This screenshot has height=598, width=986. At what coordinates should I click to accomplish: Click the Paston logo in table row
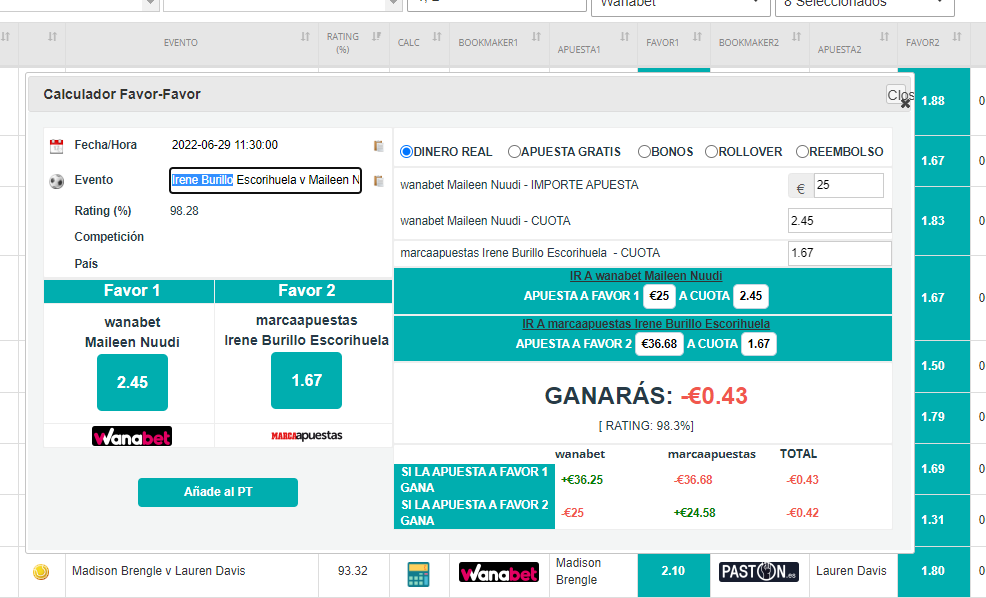click(759, 572)
